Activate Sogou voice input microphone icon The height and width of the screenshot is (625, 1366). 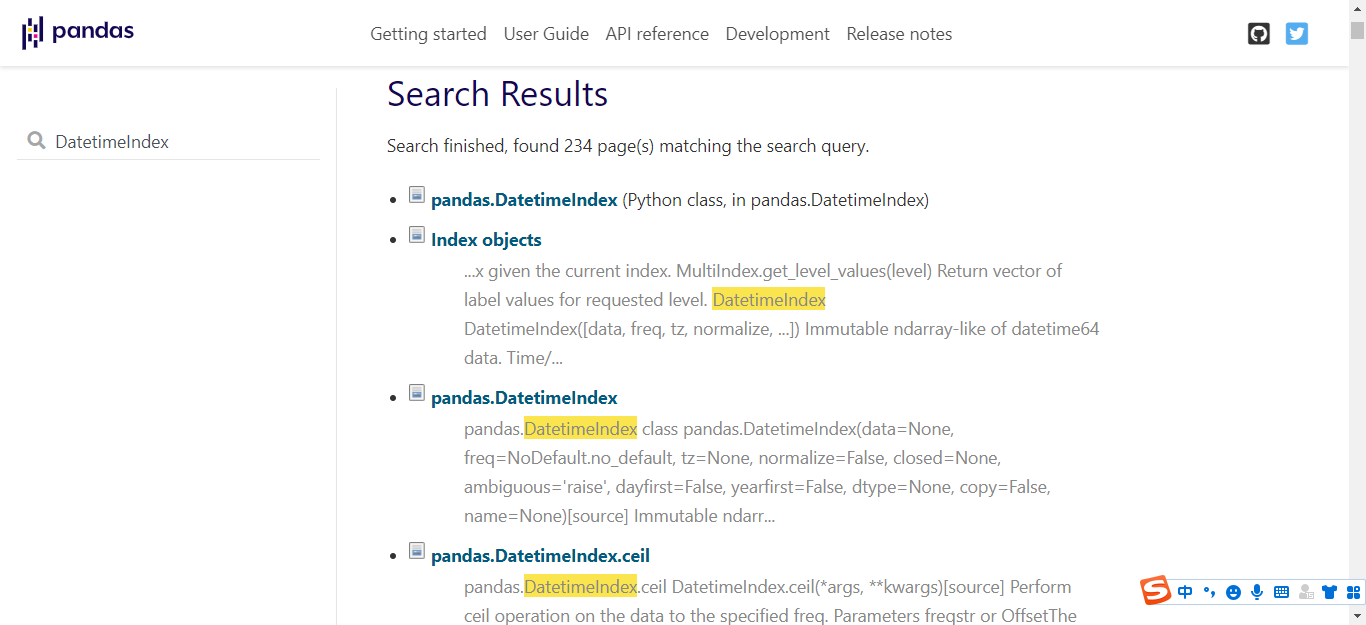[1256, 591]
